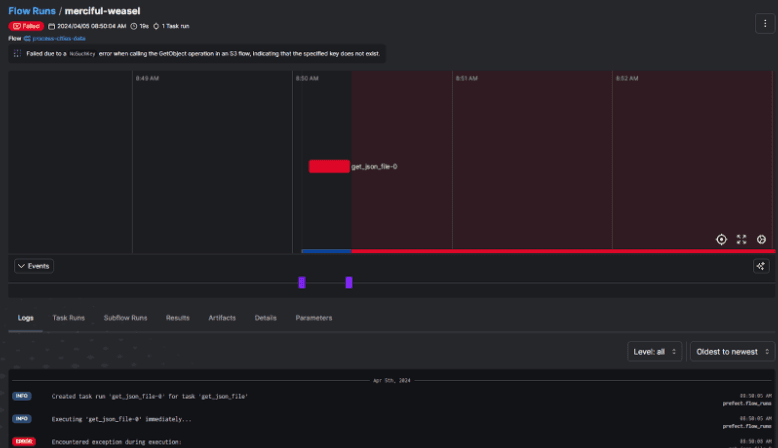Viewport: 778px width, 448px height.
Task: Expand the Events dropdown
Action: 34,266
